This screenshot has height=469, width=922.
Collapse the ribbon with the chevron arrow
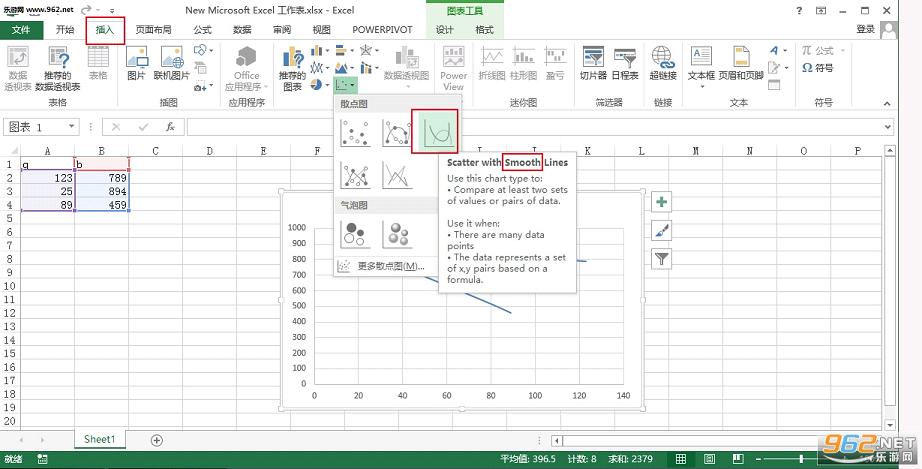tap(887, 103)
